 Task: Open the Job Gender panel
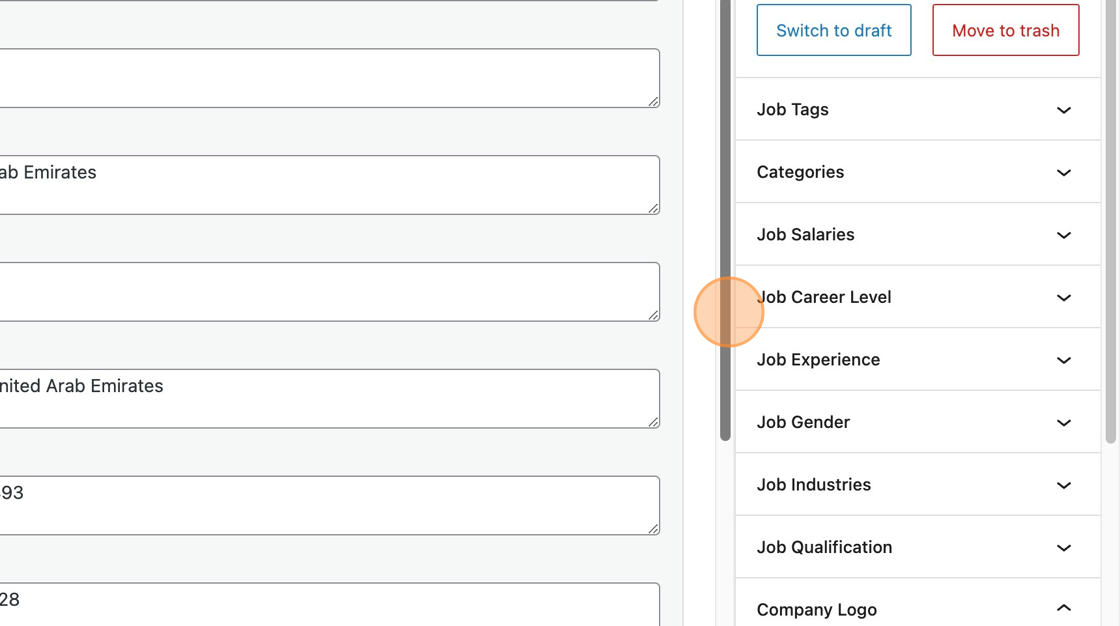pos(917,422)
